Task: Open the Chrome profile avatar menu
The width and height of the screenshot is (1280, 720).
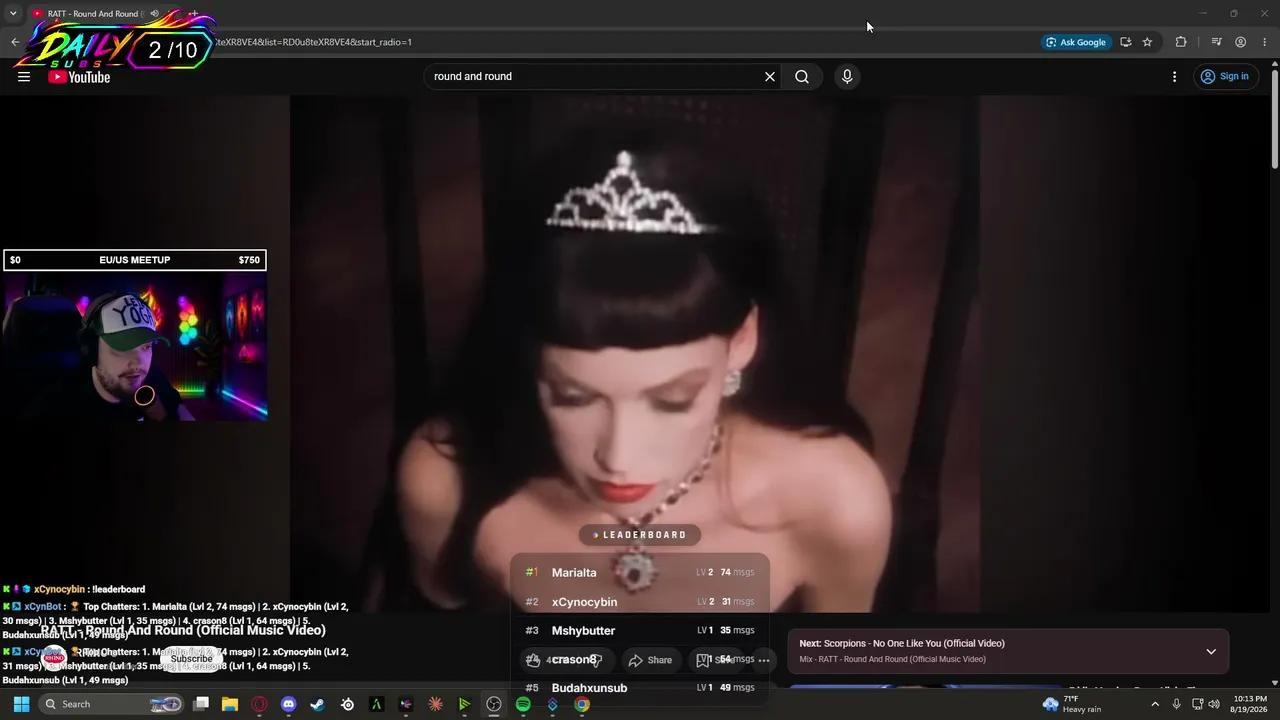Action: 1240,42
